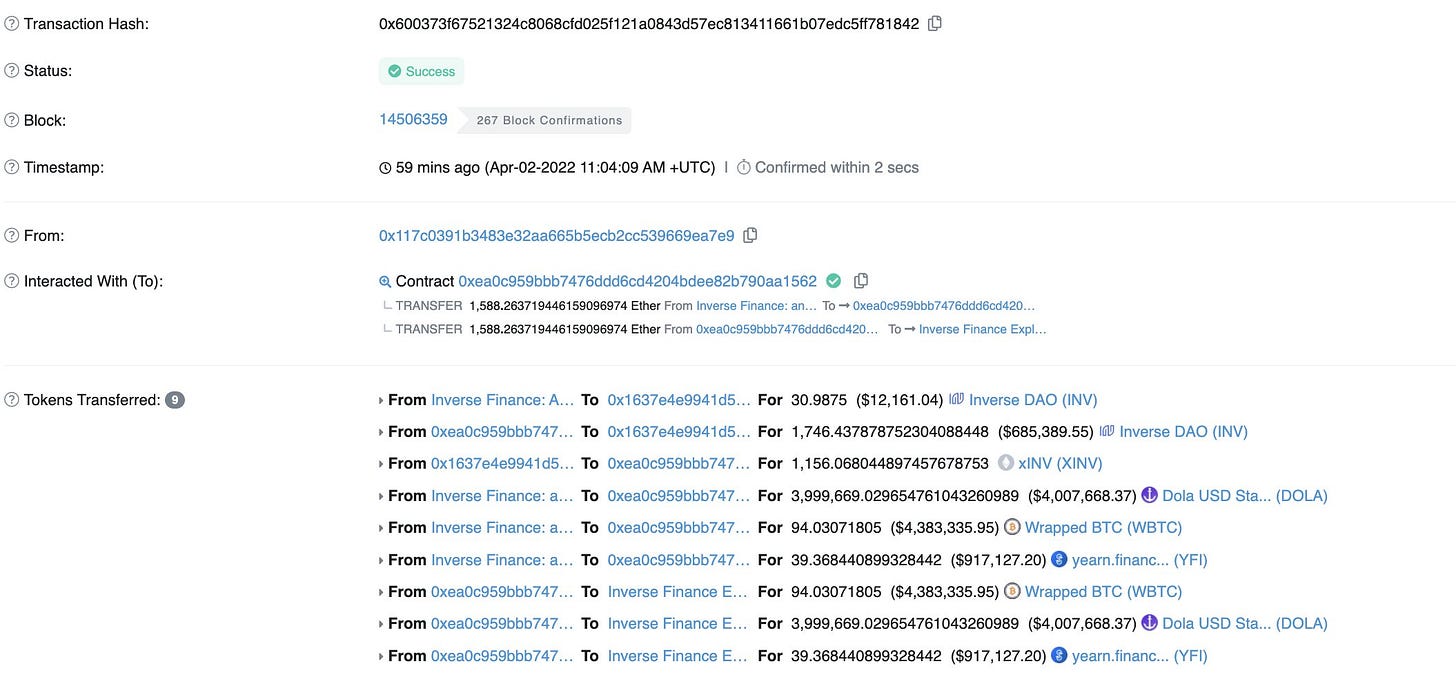Open Inverse DAO (INV) link in 1,746.437 row

pyautogui.click(x=1183, y=431)
